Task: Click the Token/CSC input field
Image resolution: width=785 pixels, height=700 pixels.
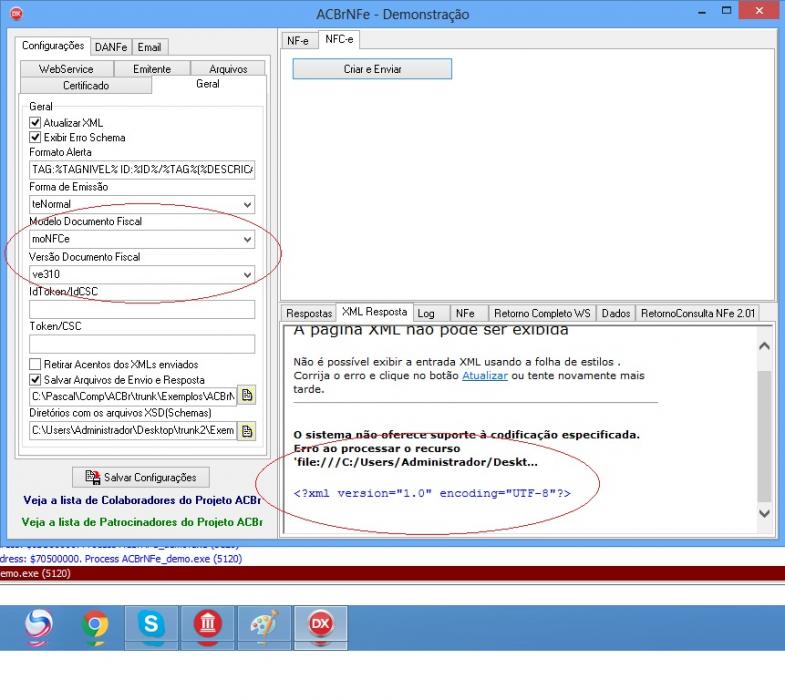Action: (x=142, y=344)
